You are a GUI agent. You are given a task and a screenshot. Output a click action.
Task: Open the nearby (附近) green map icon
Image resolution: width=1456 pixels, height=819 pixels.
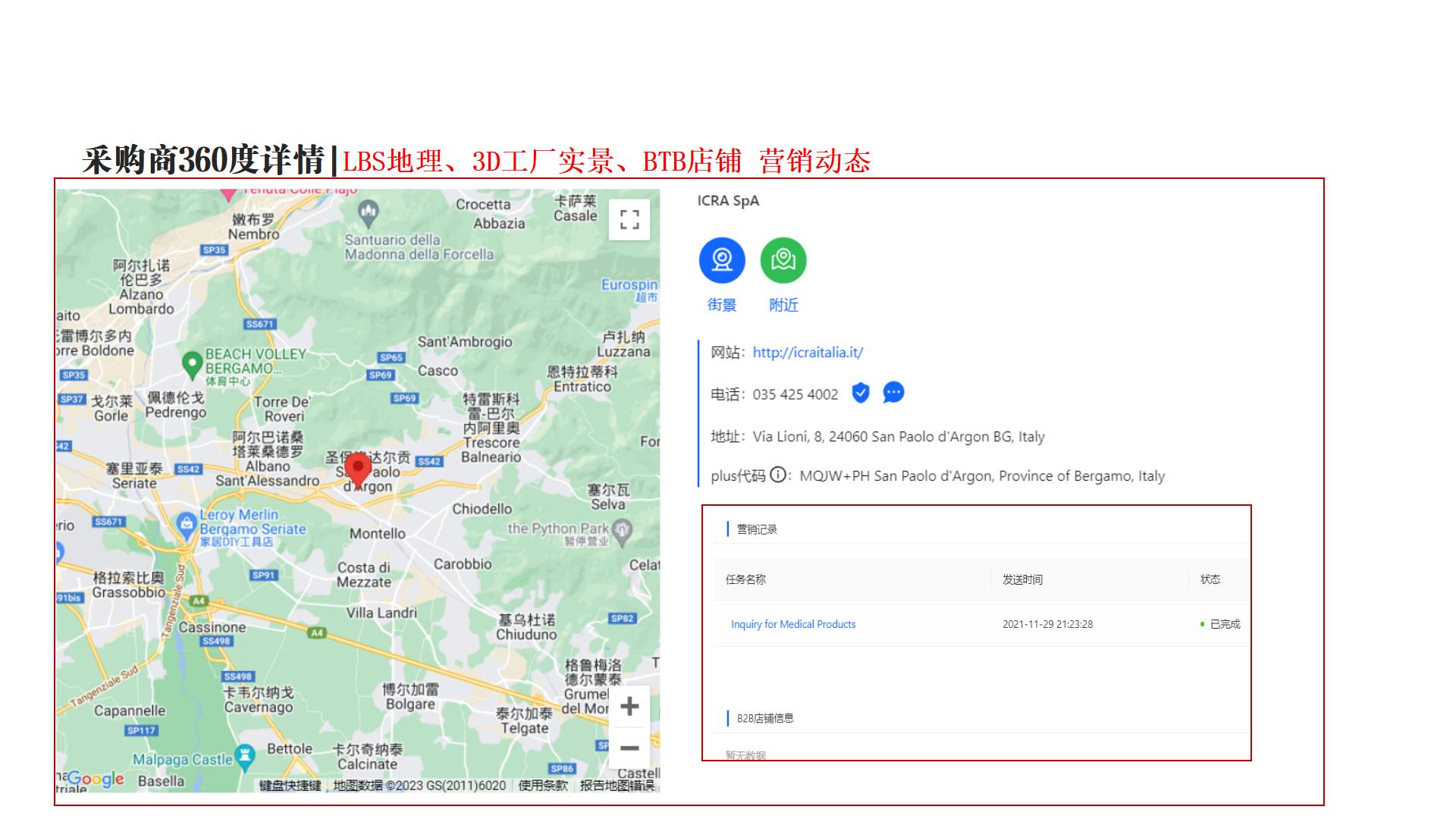(x=783, y=260)
